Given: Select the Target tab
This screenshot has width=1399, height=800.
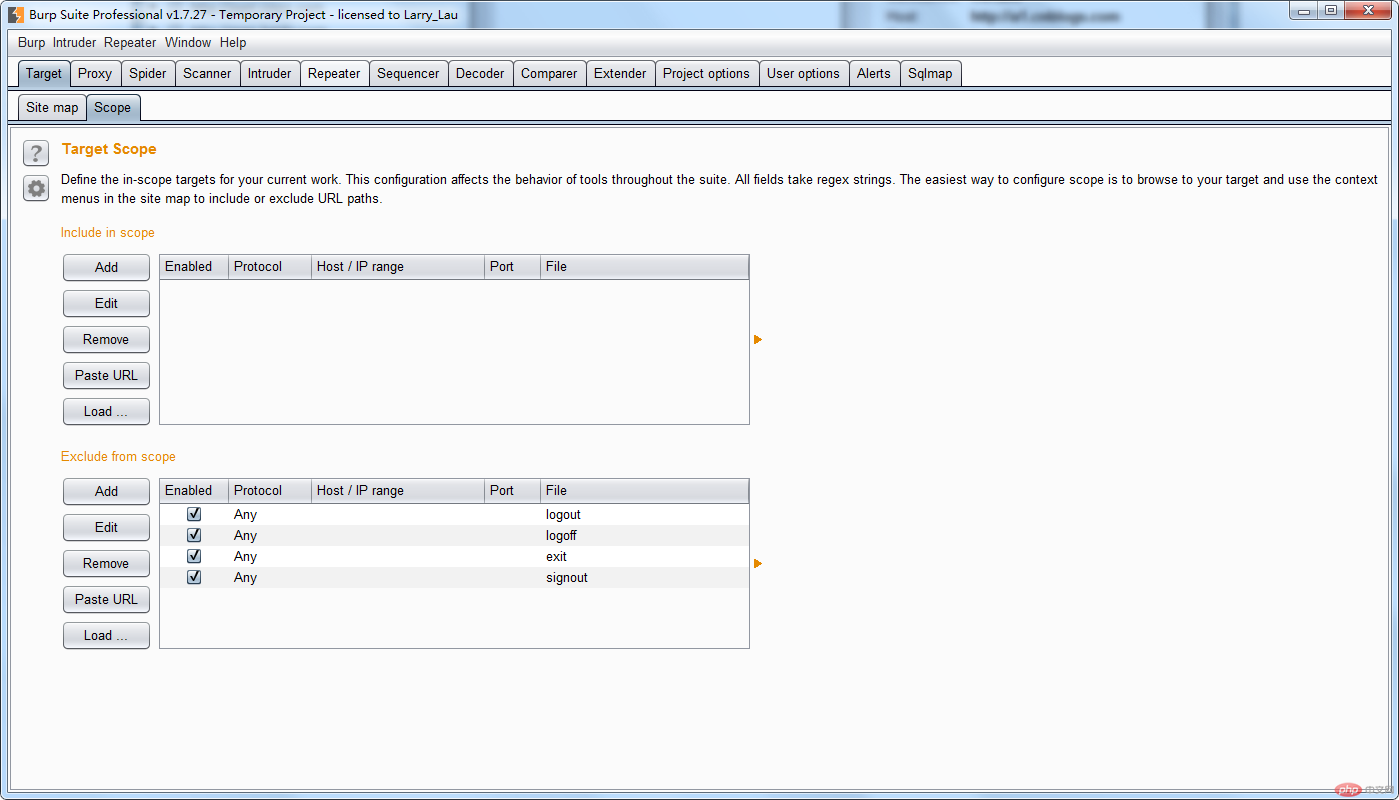Looking at the screenshot, I should pos(44,74).
